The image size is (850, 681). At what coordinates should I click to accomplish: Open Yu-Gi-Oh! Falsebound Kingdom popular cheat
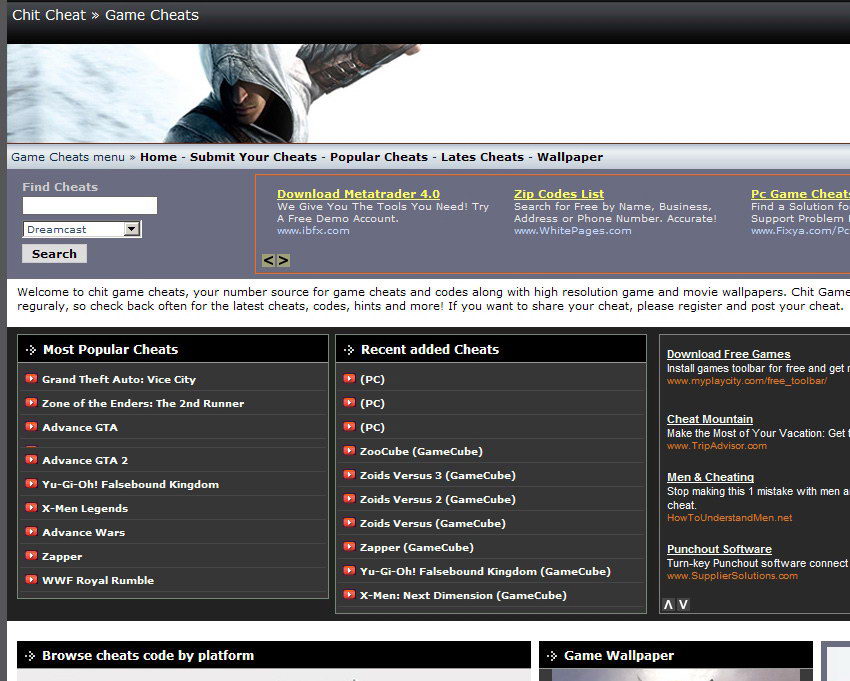(x=130, y=484)
